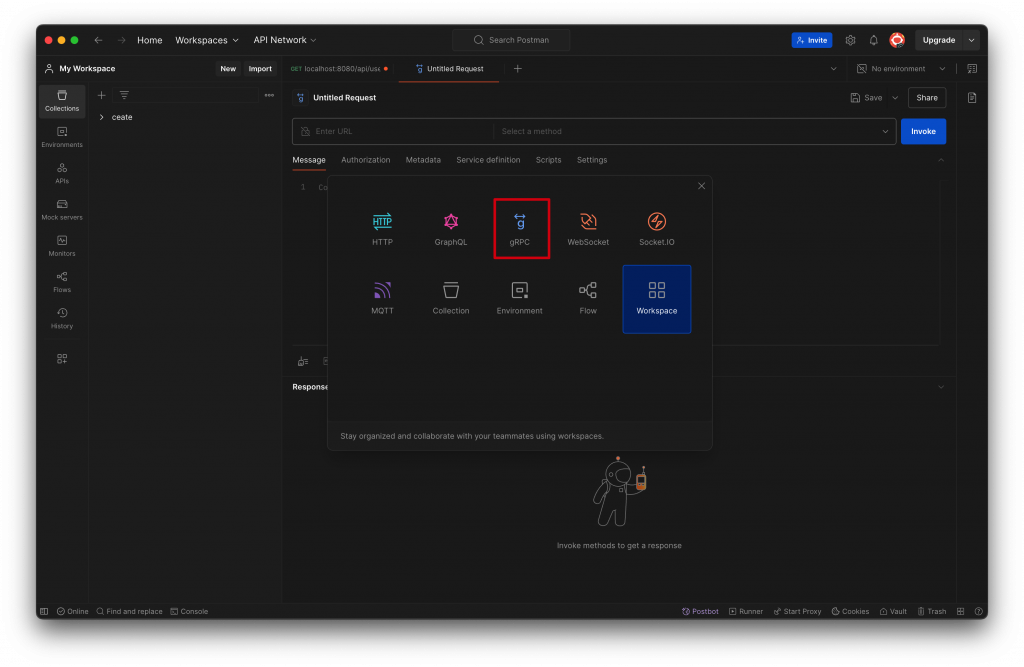Click the New button
1024x667 pixels.
[x=228, y=69]
